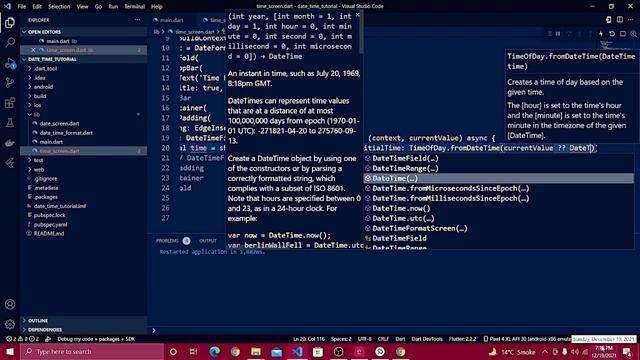Open the File menu
Screen dimensions: 640x360
tap(22, 7)
